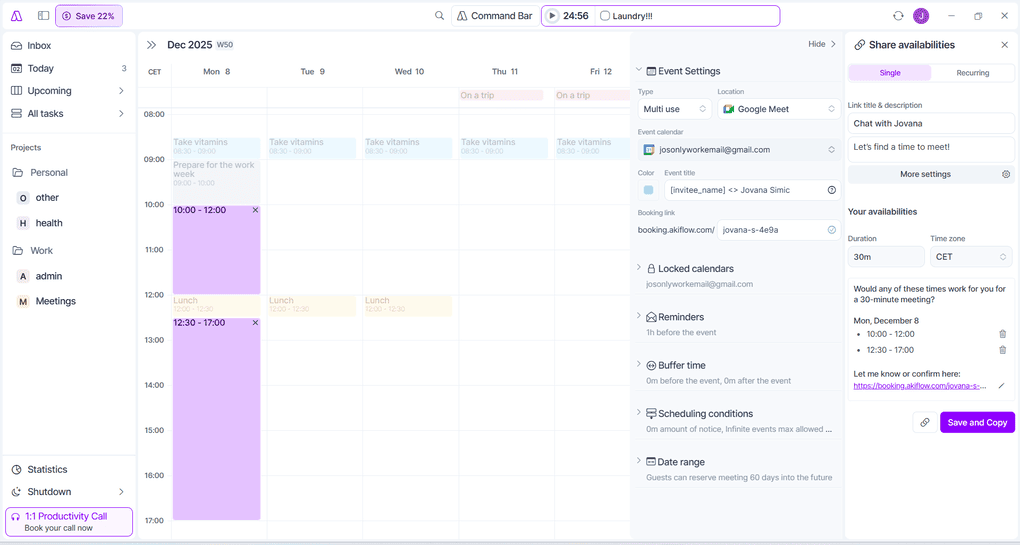The image size is (1020, 545).
Task: Edit the booking message pencil icon
Action: pyautogui.click(x=1001, y=386)
